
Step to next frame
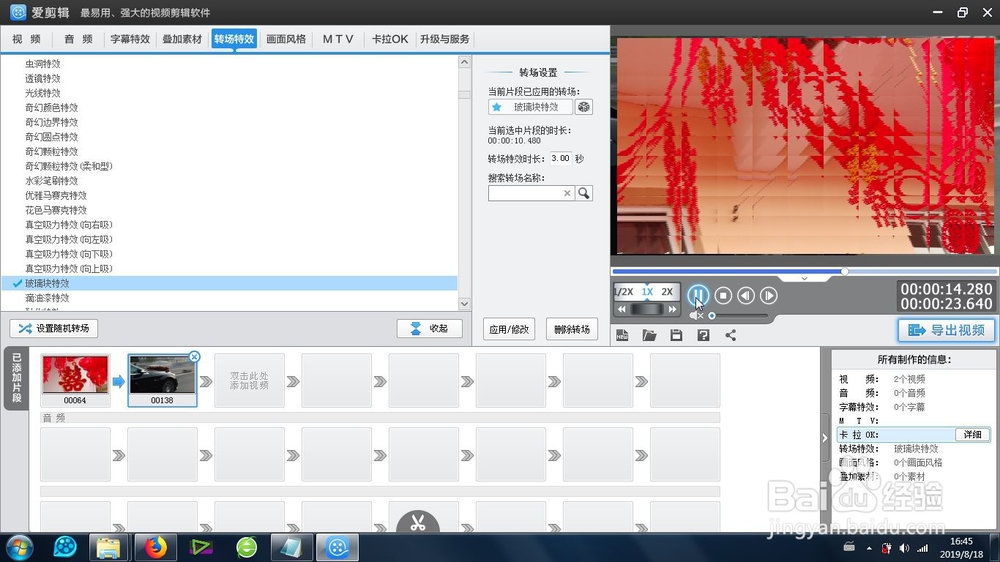pos(768,295)
